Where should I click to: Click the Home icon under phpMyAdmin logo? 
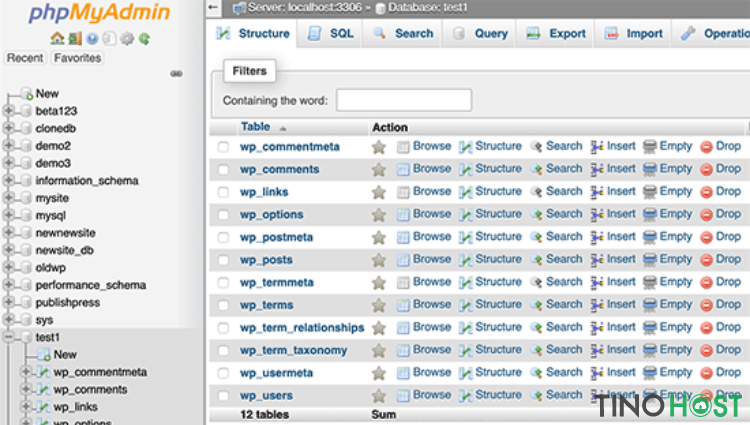(57, 38)
